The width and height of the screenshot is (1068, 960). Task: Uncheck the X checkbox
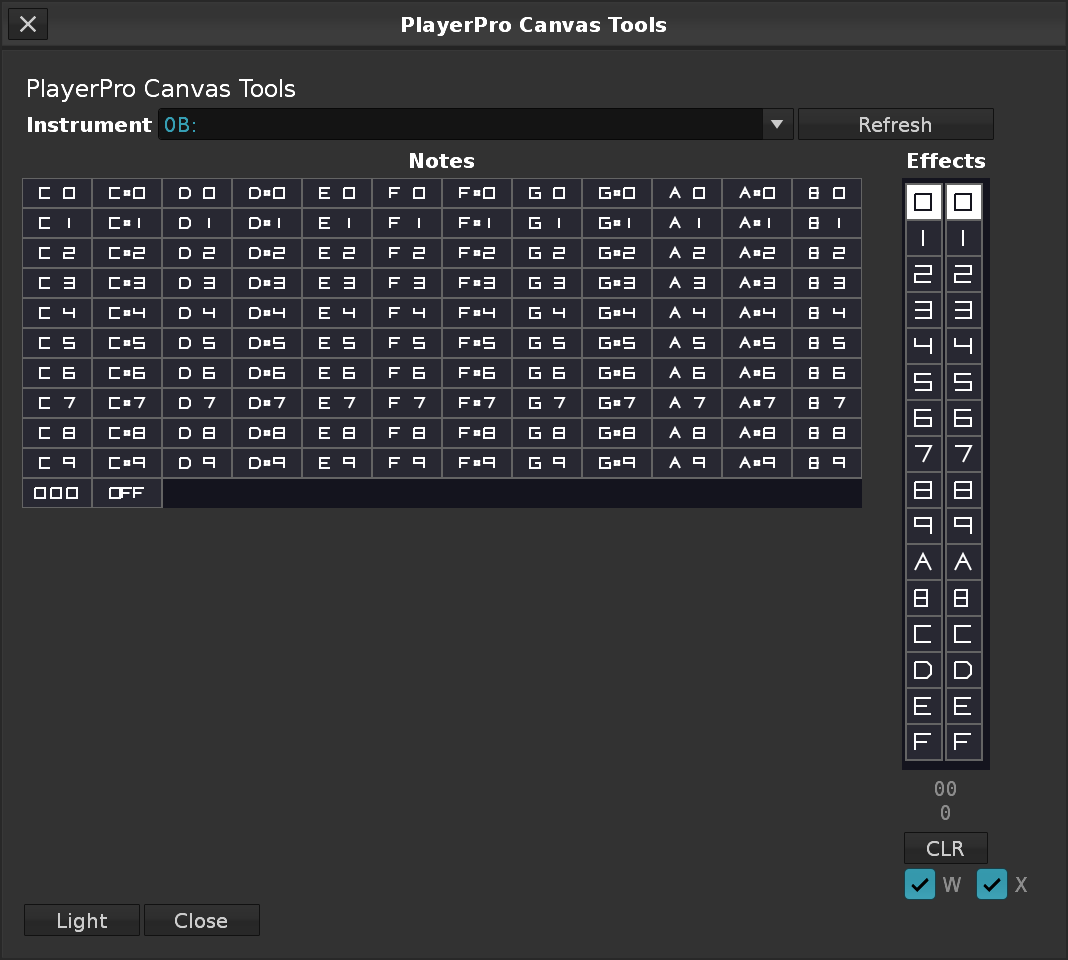tap(992, 884)
